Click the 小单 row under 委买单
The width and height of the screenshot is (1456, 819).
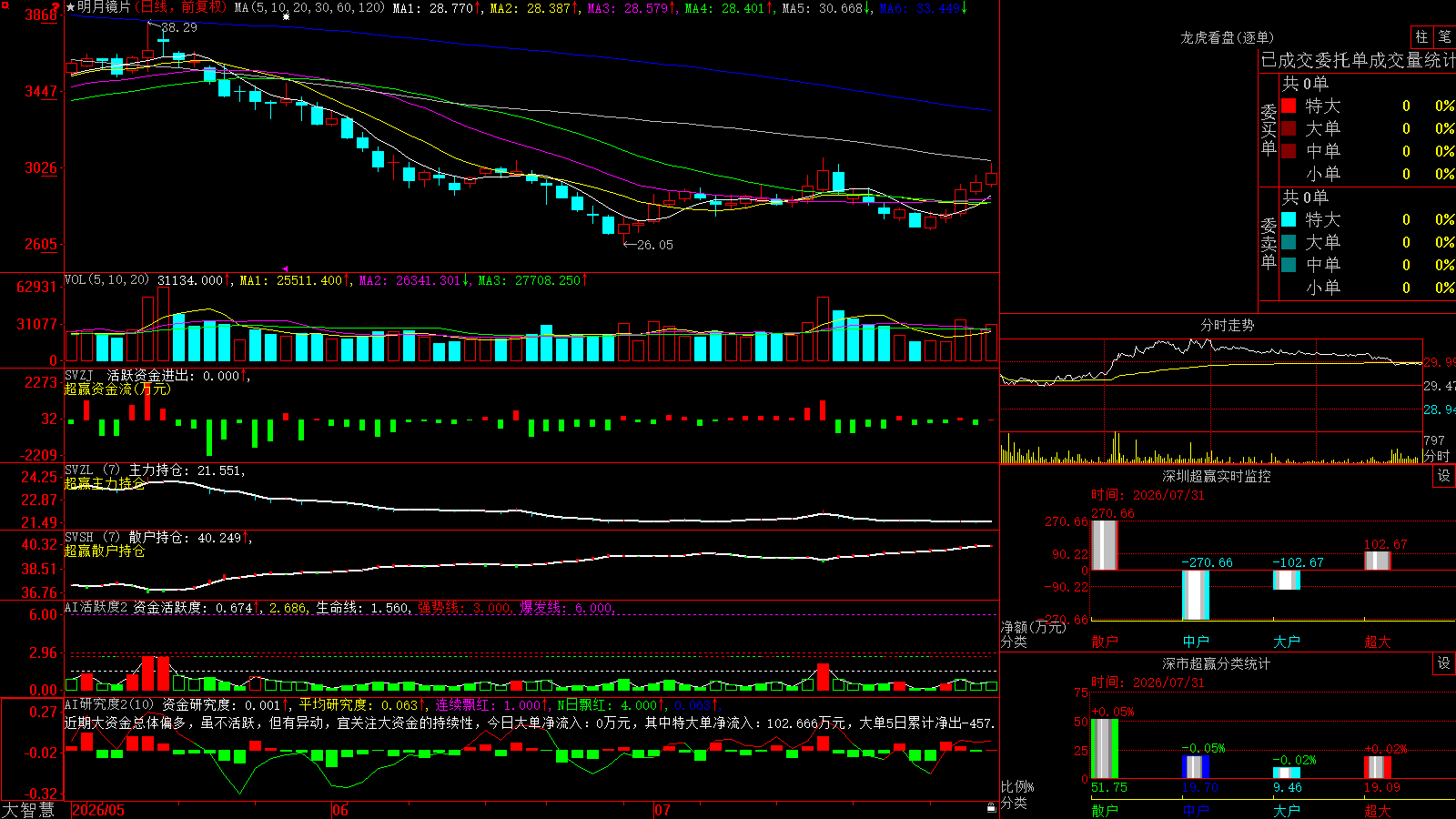coord(1367,174)
